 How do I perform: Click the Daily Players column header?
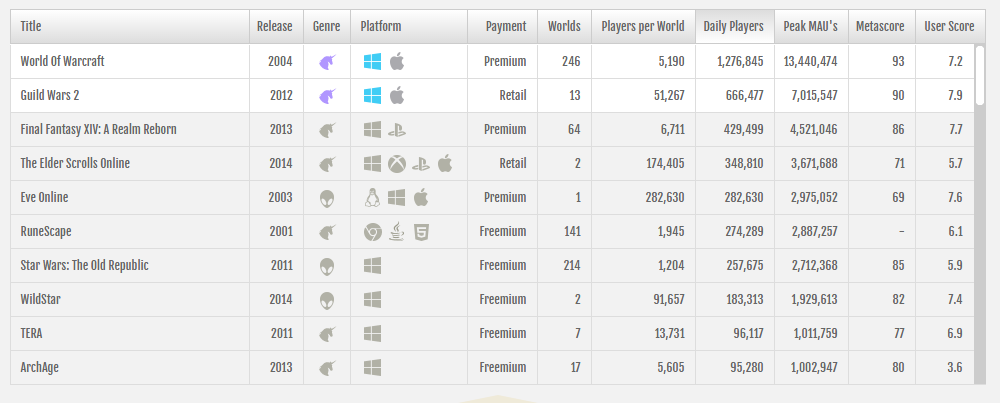point(735,26)
